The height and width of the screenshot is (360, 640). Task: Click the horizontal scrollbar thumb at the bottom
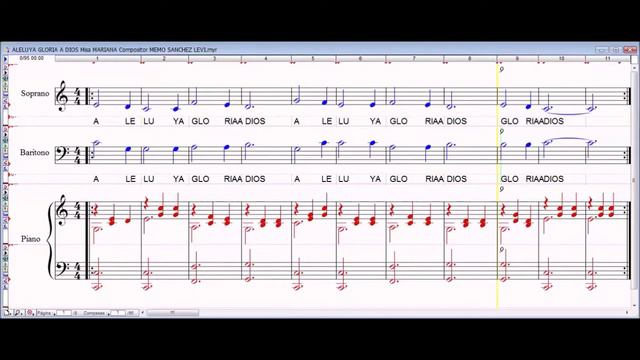[173, 313]
